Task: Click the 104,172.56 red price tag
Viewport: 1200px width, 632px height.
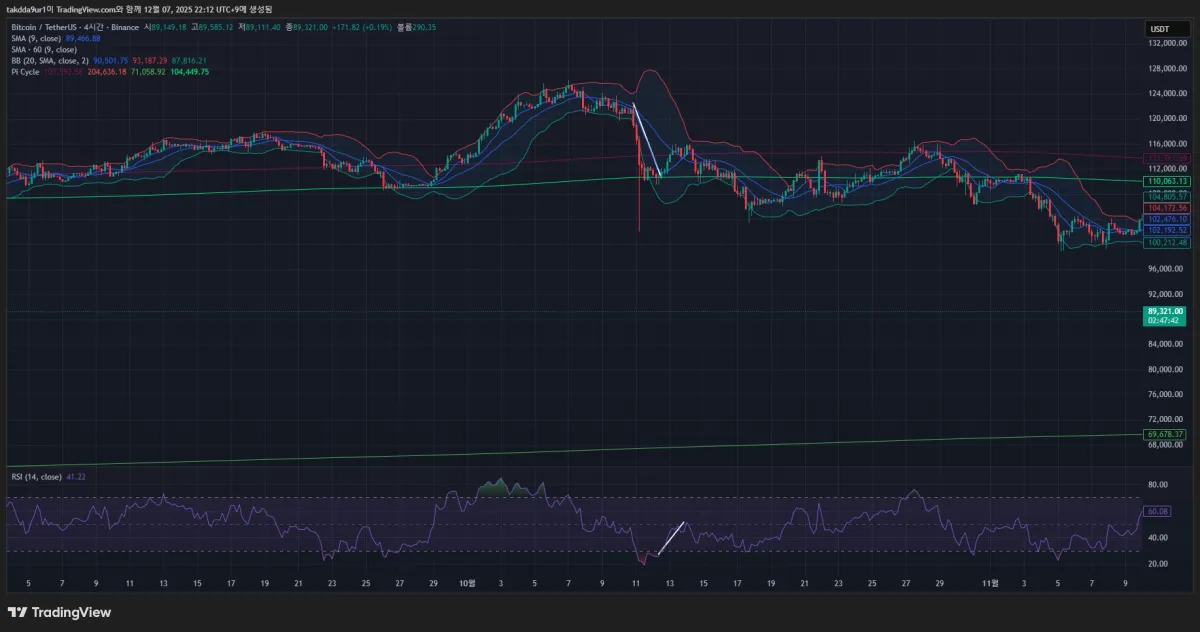Action: (x=1167, y=208)
